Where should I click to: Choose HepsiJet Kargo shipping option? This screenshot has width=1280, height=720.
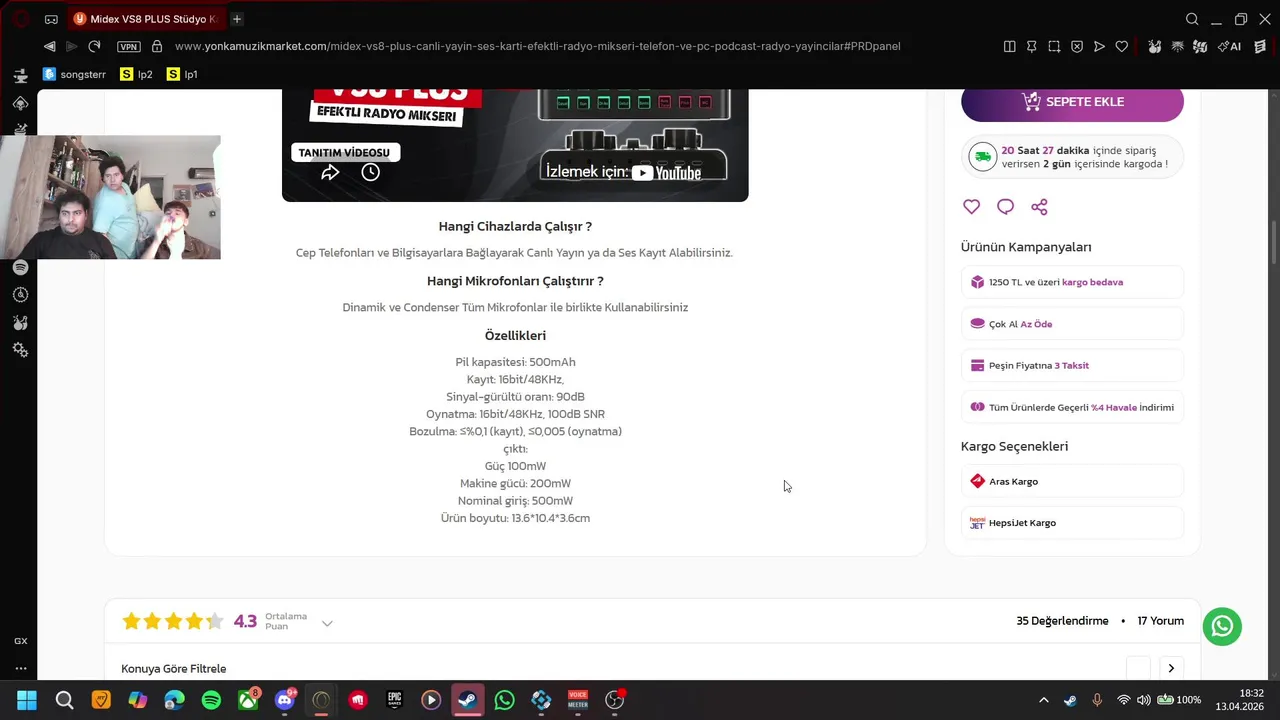(1072, 523)
